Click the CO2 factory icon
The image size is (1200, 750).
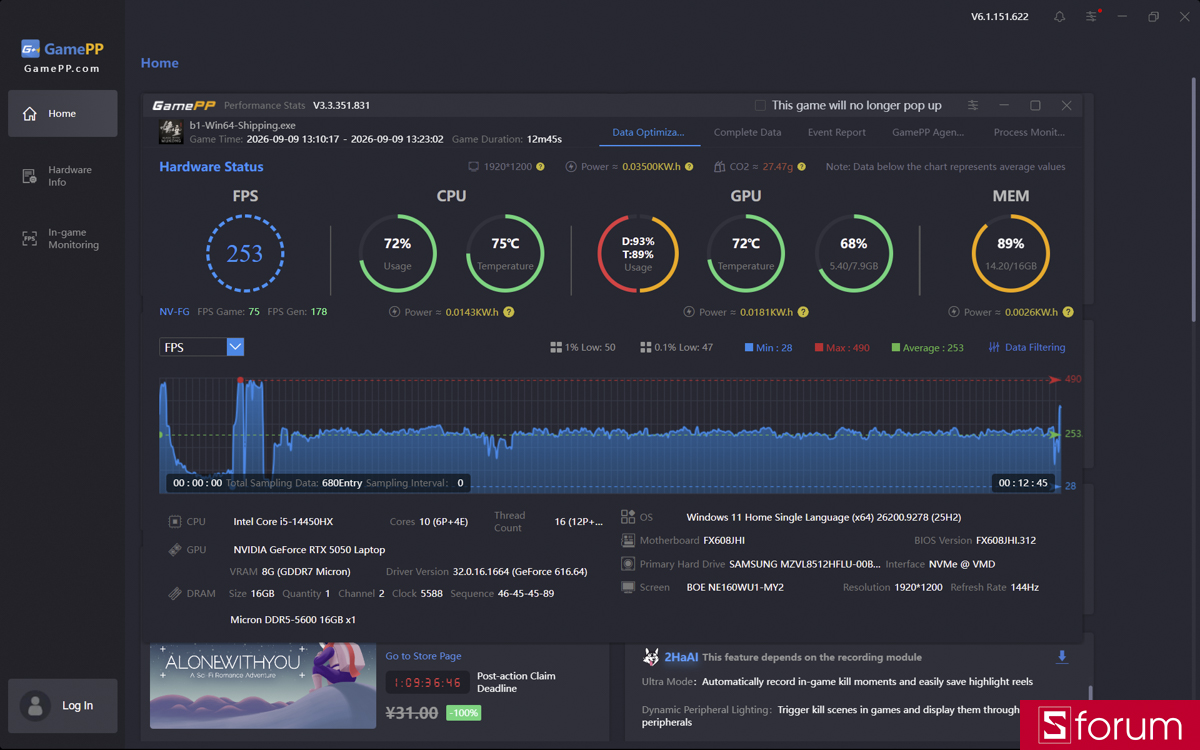click(719, 167)
